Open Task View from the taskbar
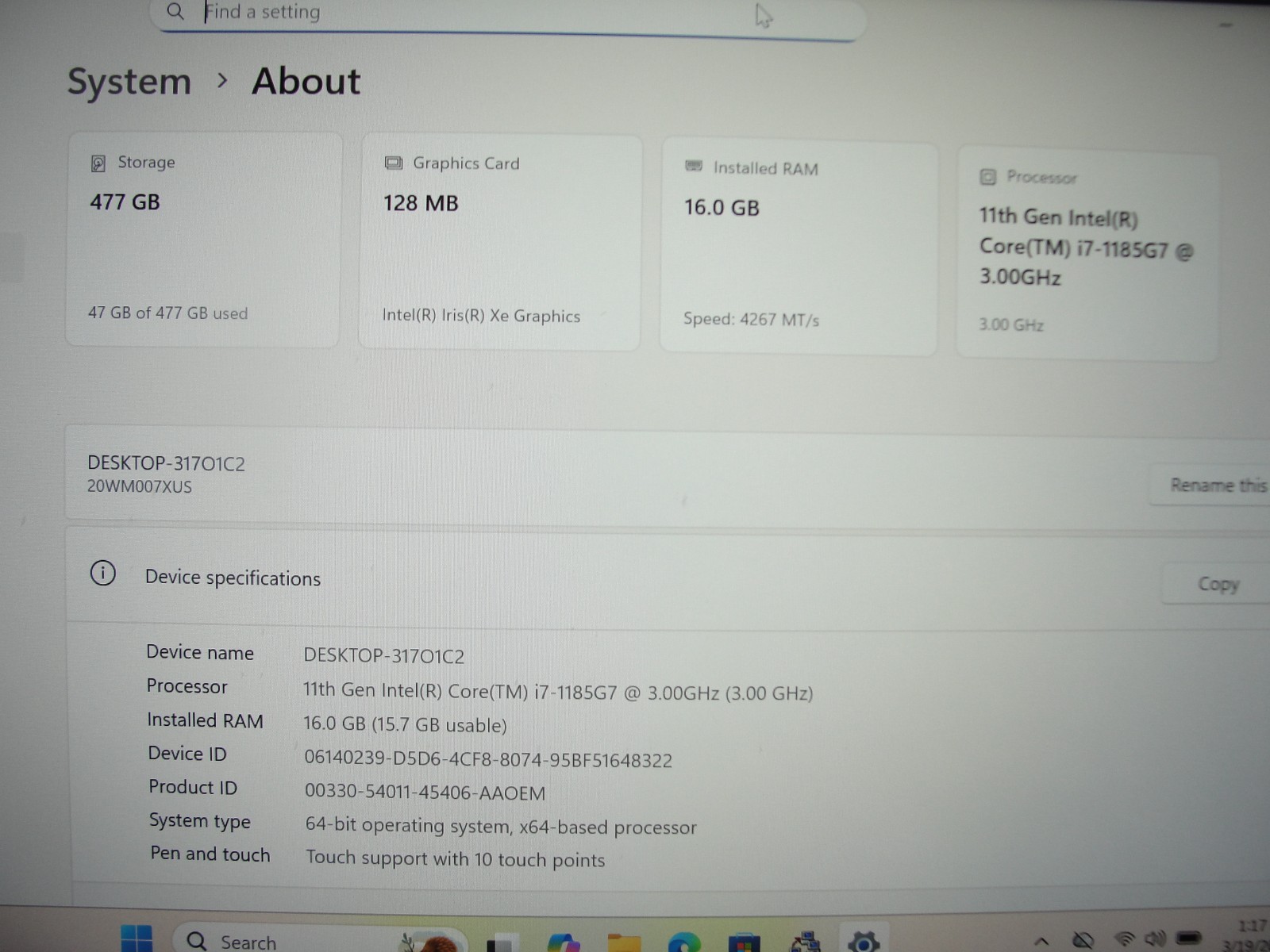The width and height of the screenshot is (1270, 952). (x=502, y=942)
